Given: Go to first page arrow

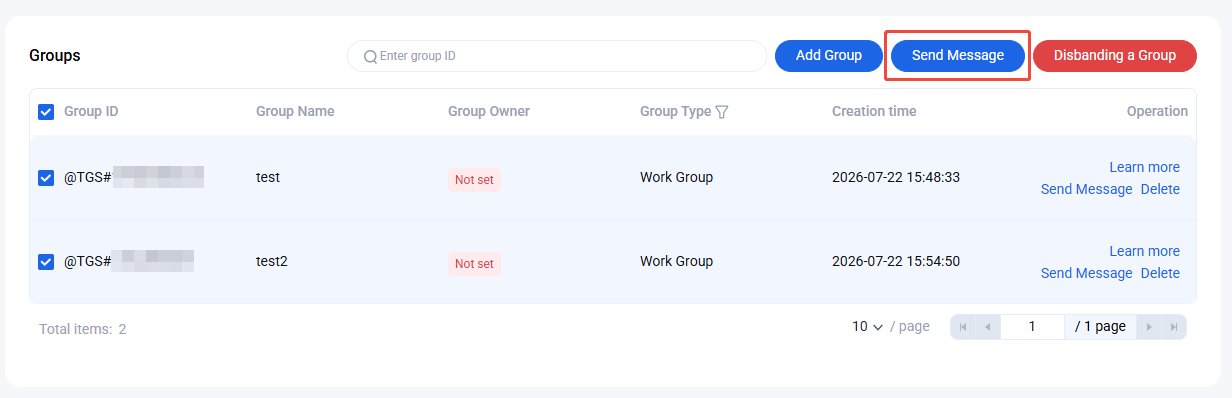Looking at the screenshot, I should 963,327.
